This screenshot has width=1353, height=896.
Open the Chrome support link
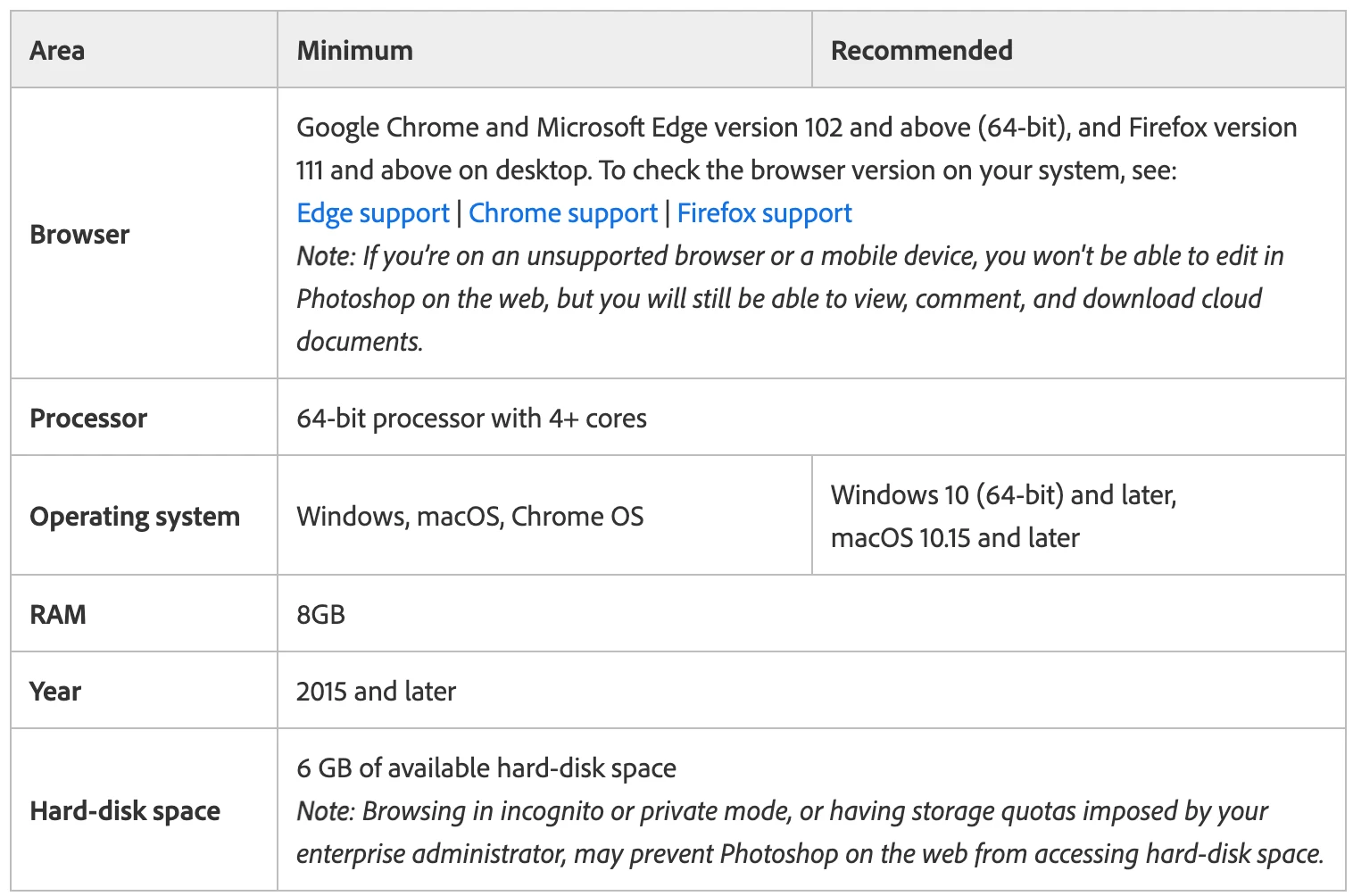pyautogui.click(x=562, y=213)
